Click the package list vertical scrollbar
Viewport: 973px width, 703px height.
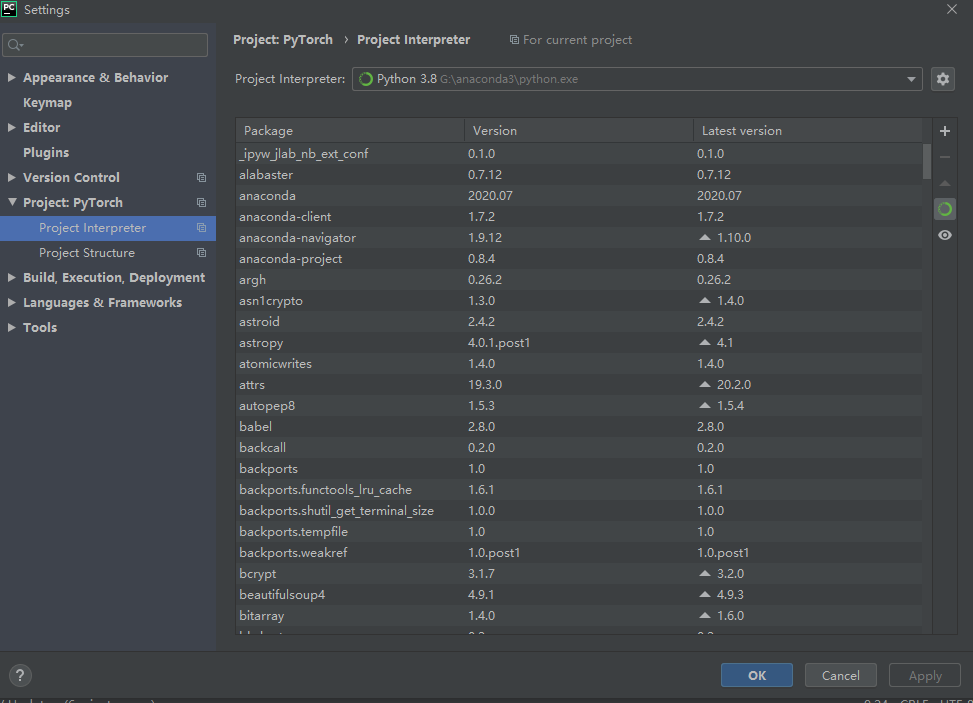coord(926,162)
